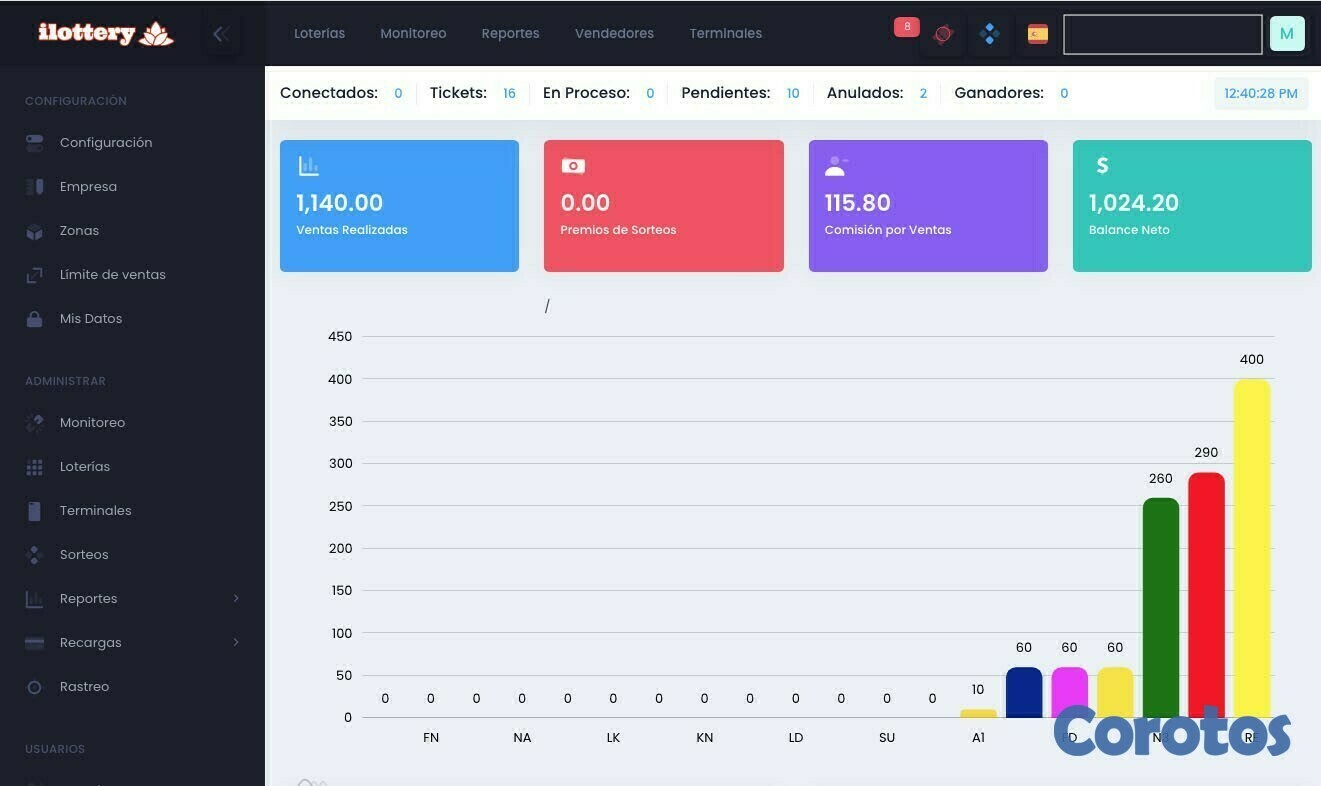Image resolution: width=1321 pixels, height=786 pixels.
Task: Click the camera icon on Premios de Sorteos card
Action: pos(571,165)
